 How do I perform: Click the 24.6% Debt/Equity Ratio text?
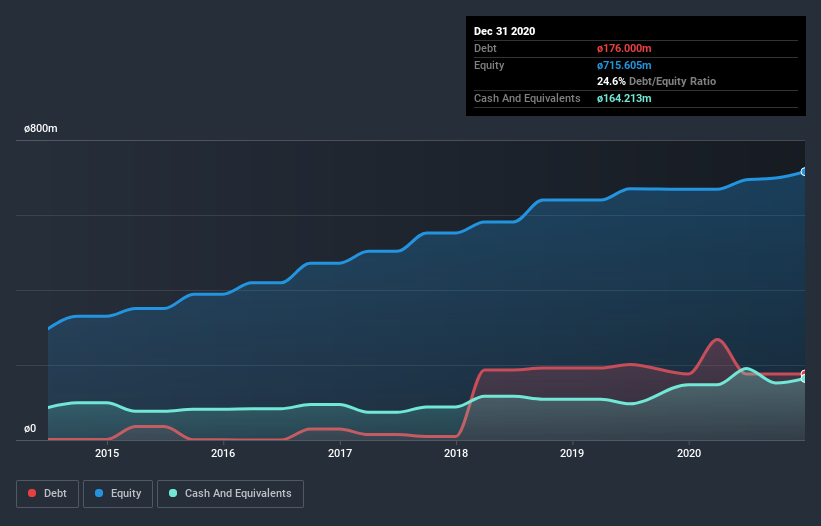(x=656, y=81)
